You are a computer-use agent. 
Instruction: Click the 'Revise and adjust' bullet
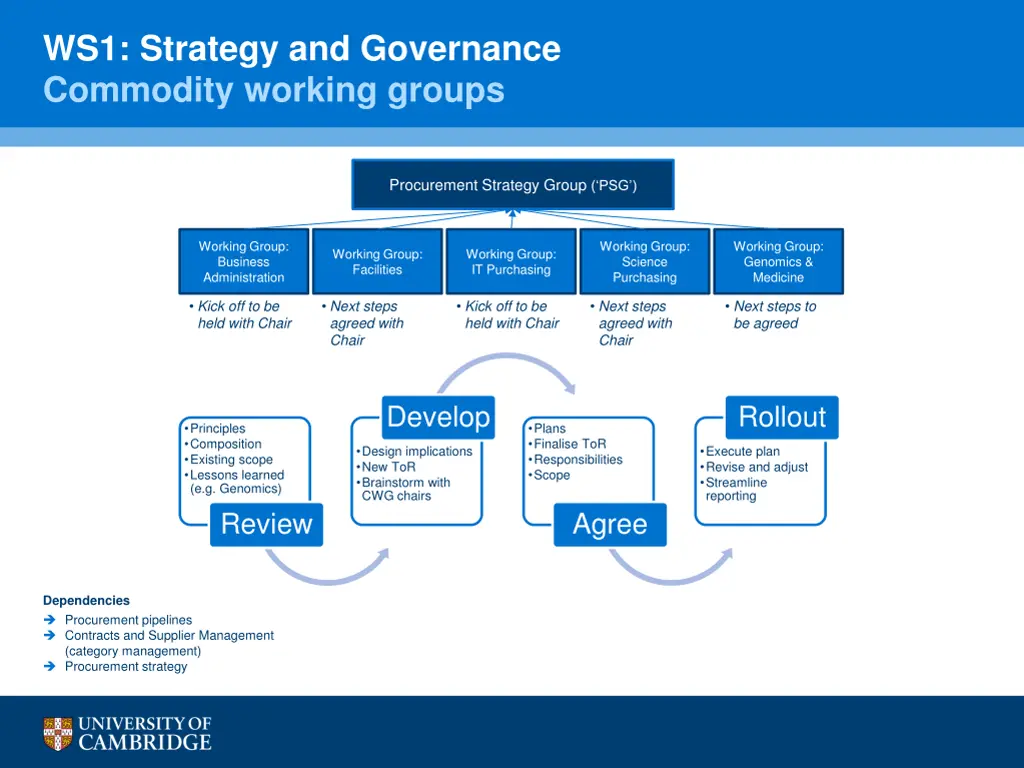(754, 467)
